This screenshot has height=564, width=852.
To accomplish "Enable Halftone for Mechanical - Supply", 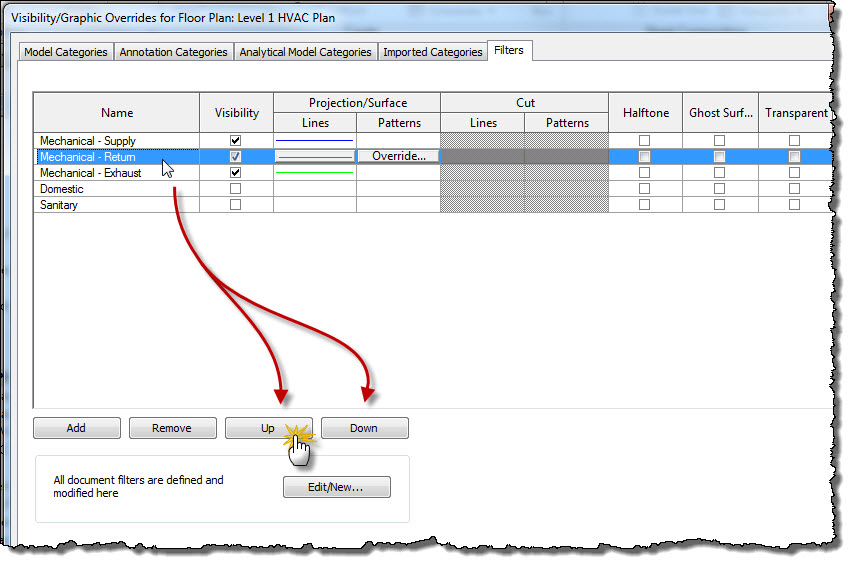I will pyautogui.click(x=644, y=140).
